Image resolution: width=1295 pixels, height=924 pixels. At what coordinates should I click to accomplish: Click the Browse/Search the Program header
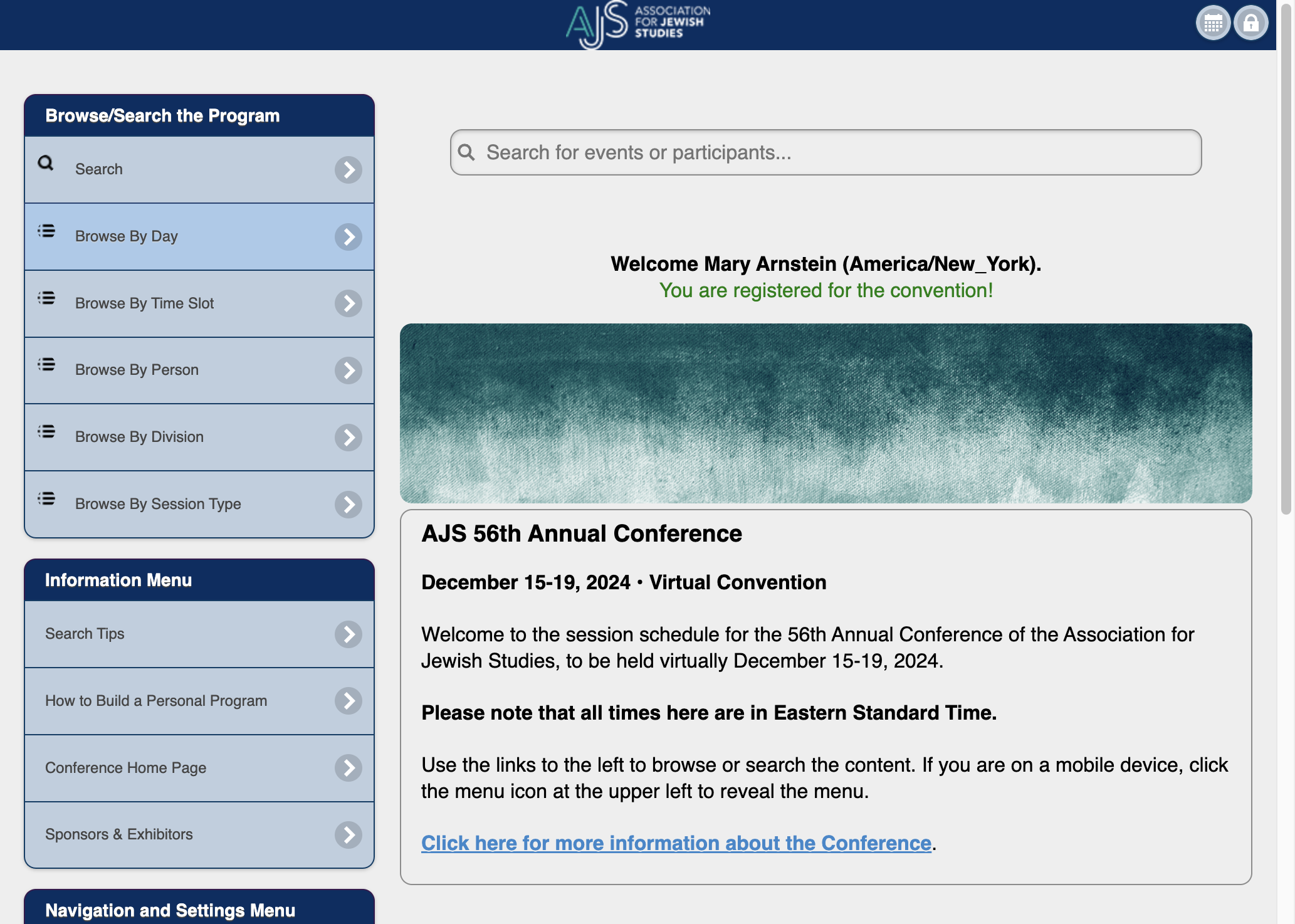199,116
